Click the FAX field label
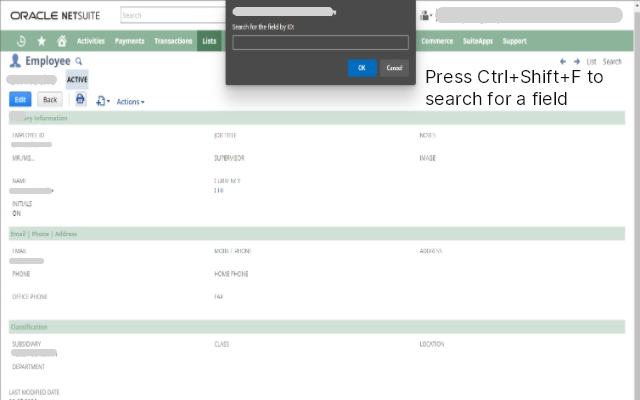 (x=218, y=297)
